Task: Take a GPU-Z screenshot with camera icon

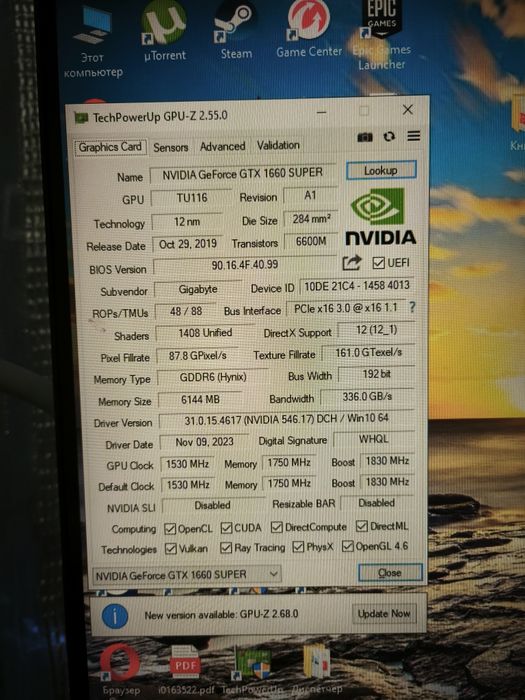Action: 365,137
